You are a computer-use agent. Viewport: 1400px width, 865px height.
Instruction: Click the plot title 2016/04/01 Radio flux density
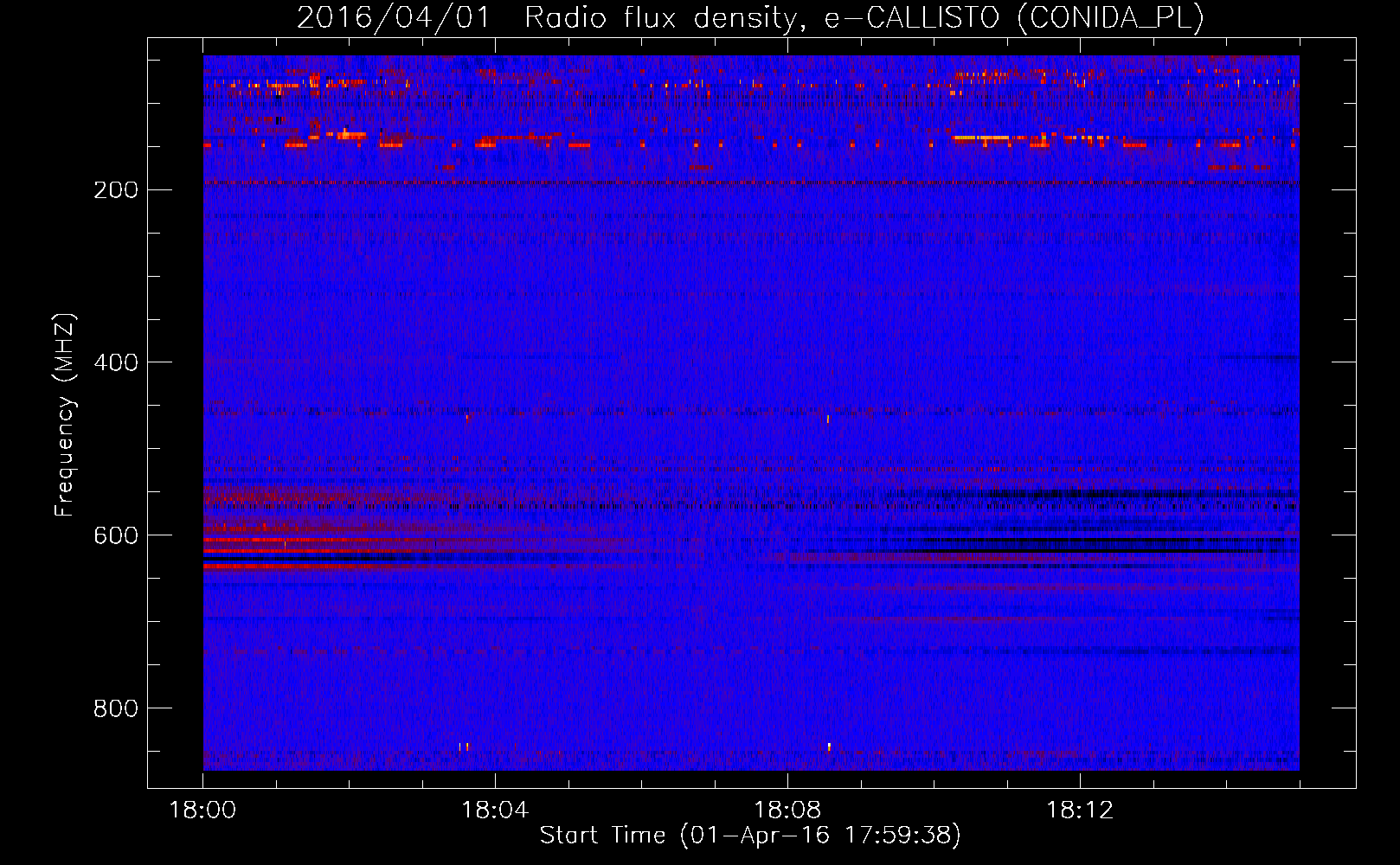pos(750,17)
